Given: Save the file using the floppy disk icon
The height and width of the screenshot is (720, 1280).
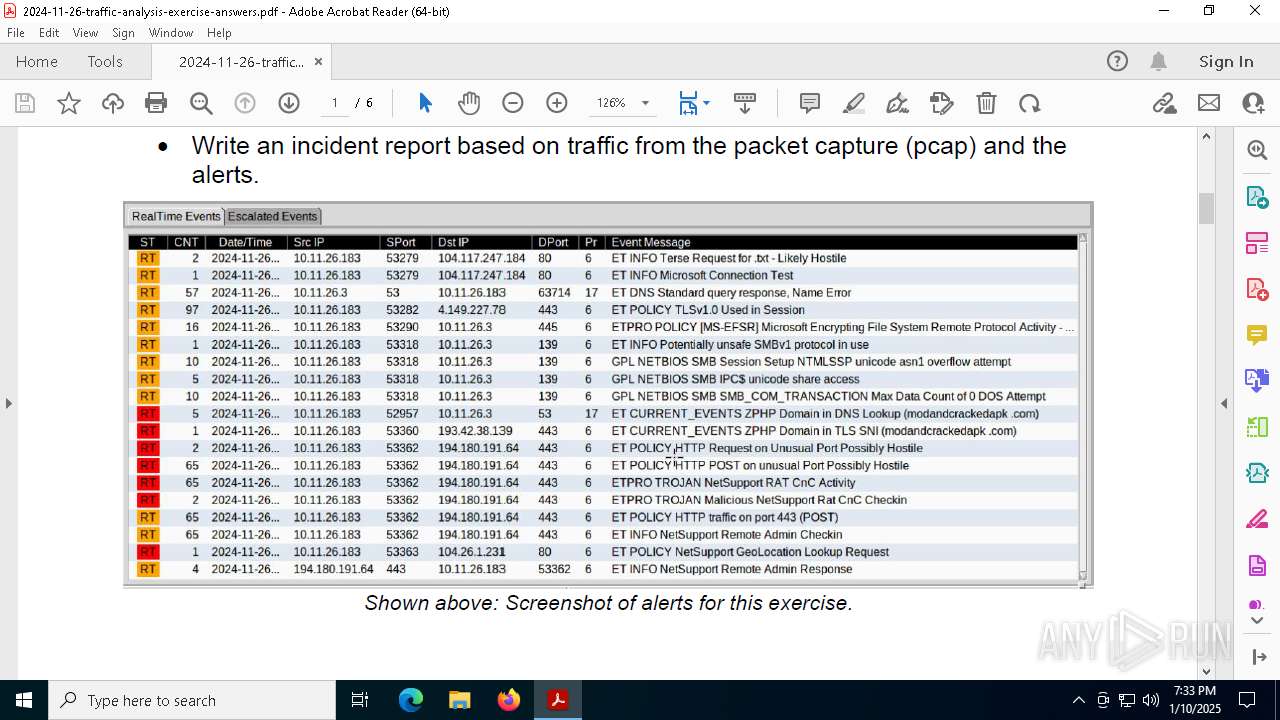Looking at the screenshot, I should (x=25, y=103).
